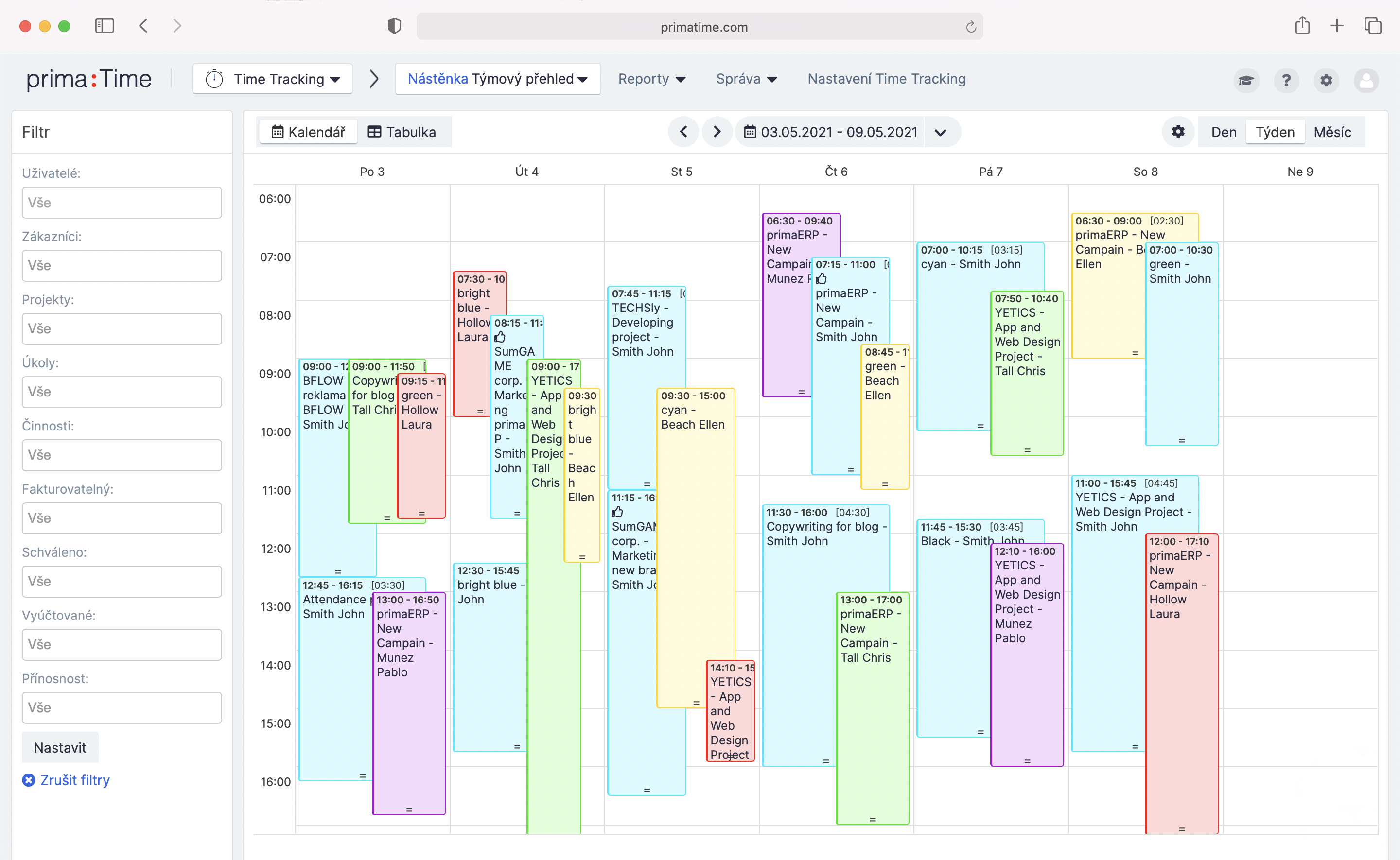Image resolution: width=1400 pixels, height=860 pixels.
Task: Open the Reporty menu
Action: point(651,79)
